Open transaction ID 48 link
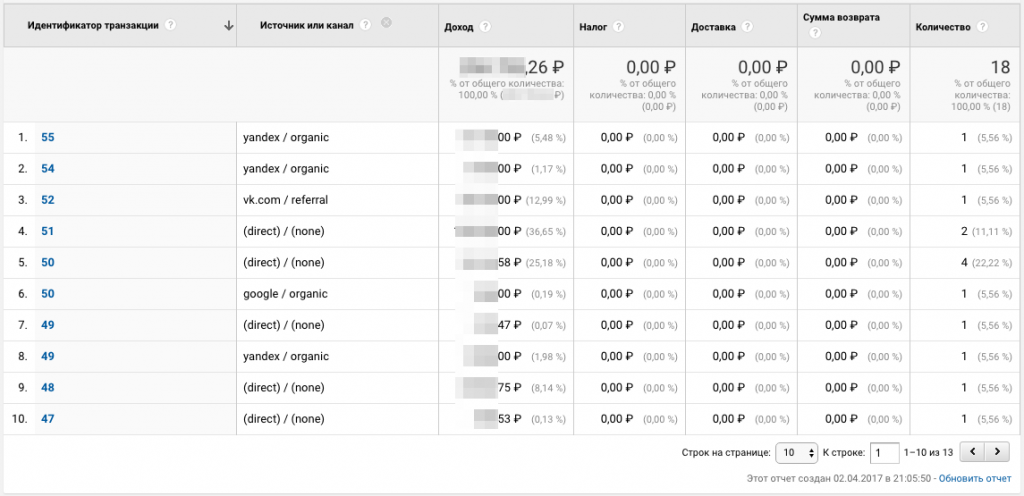This screenshot has width=1024, height=496. coord(47,388)
